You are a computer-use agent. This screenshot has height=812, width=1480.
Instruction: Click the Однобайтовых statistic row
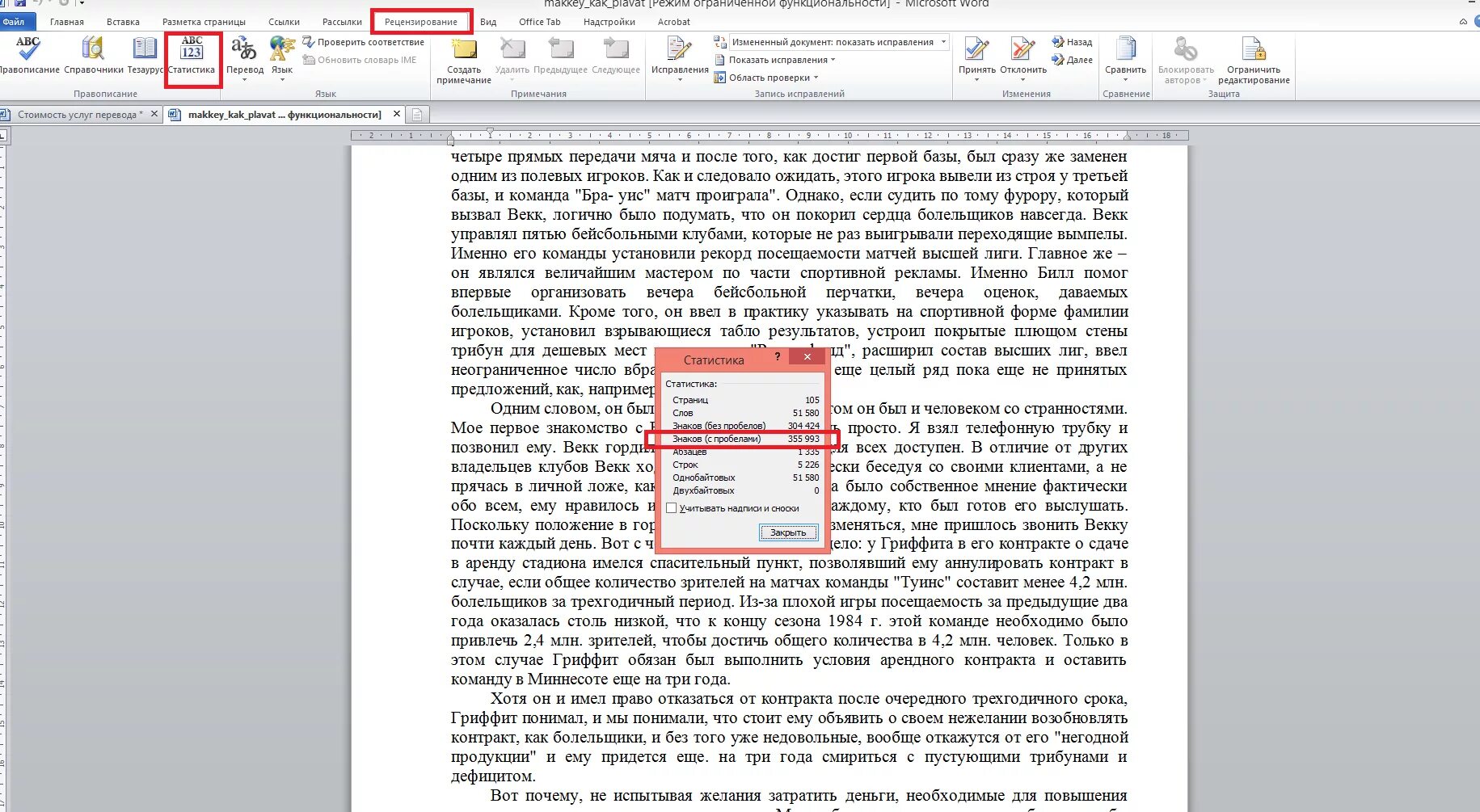745,478
